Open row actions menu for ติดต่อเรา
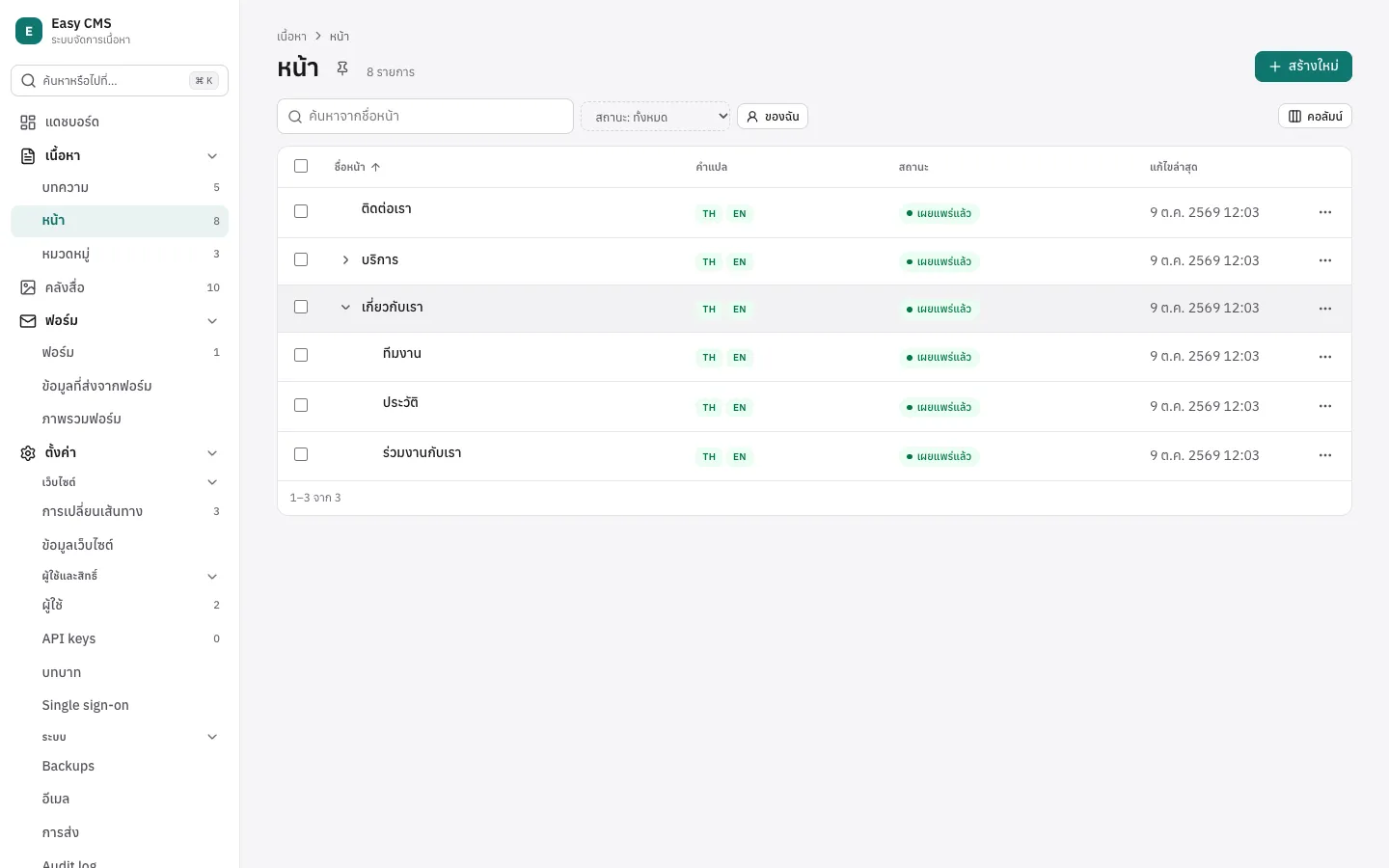Image resolution: width=1389 pixels, height=868 pixels. [1325, 212]
